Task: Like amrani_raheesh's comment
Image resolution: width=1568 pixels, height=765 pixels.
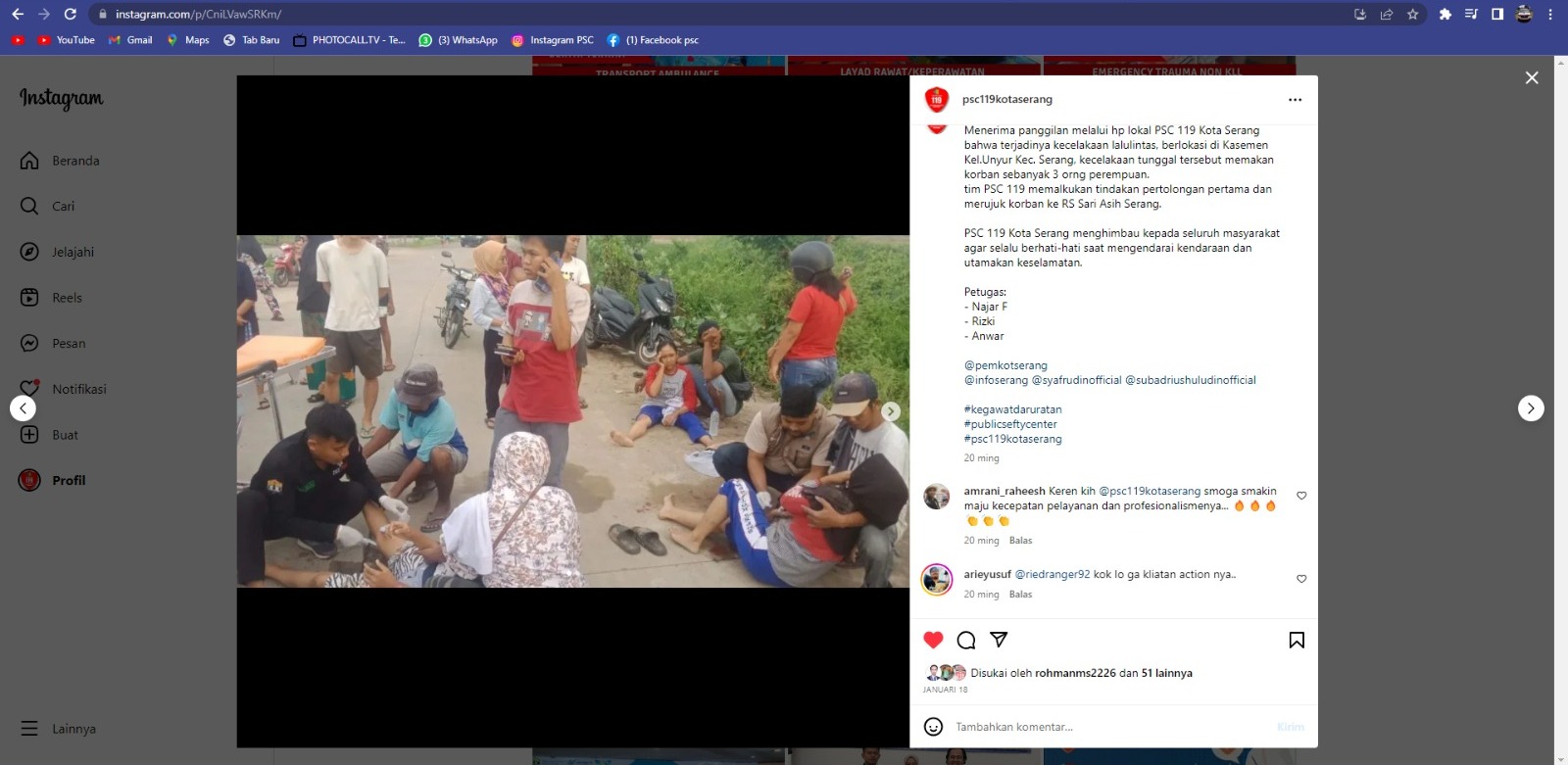Action: point(1301,496)
